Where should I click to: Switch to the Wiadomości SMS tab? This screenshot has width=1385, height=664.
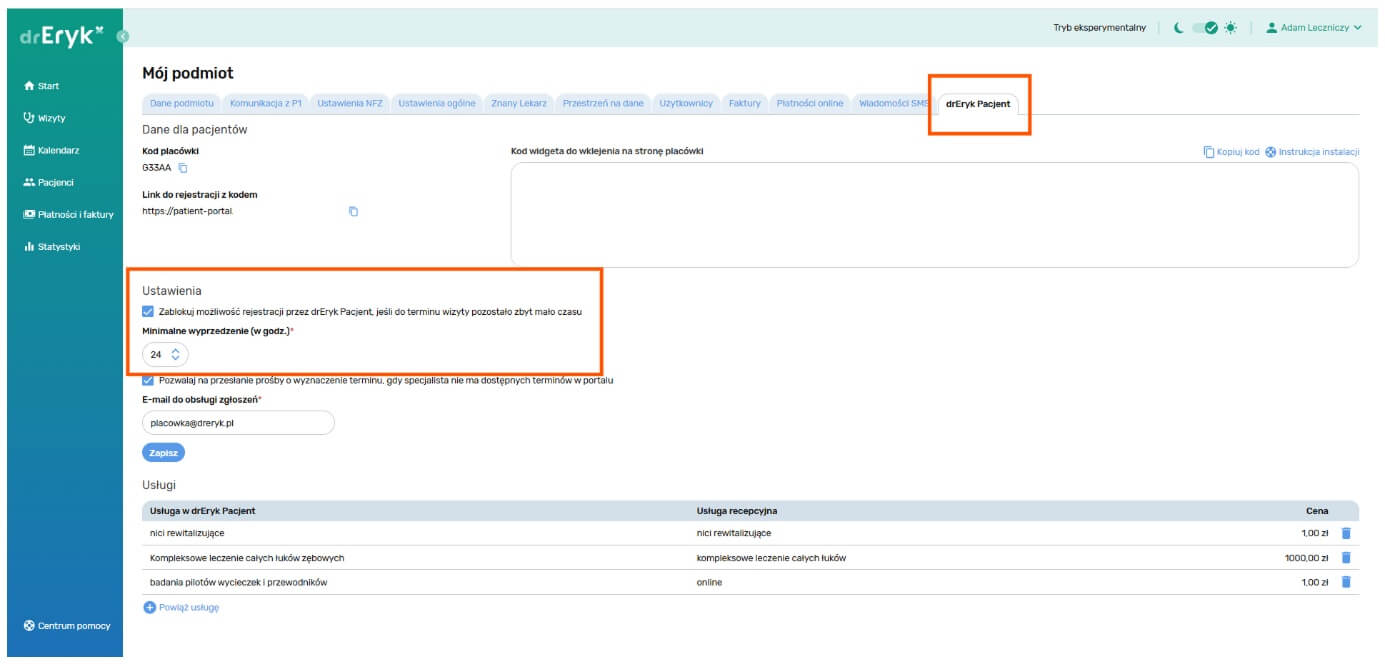pos(893,104)
